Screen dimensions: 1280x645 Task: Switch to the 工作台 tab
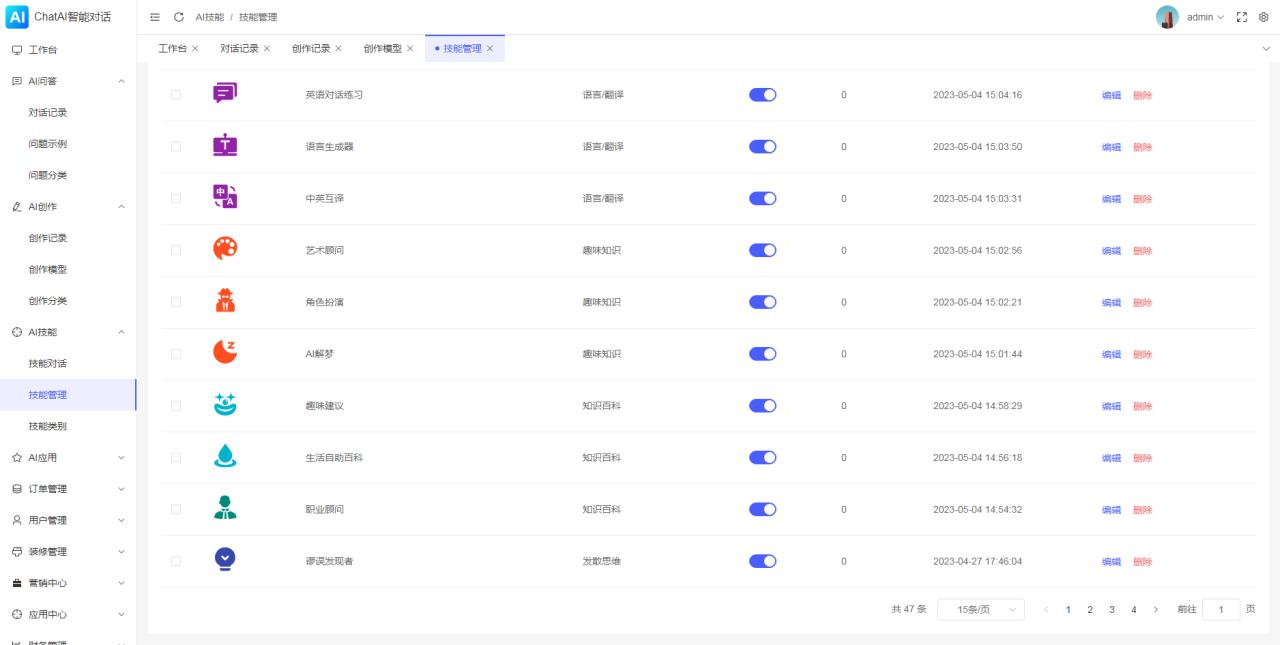coord(172,49)
